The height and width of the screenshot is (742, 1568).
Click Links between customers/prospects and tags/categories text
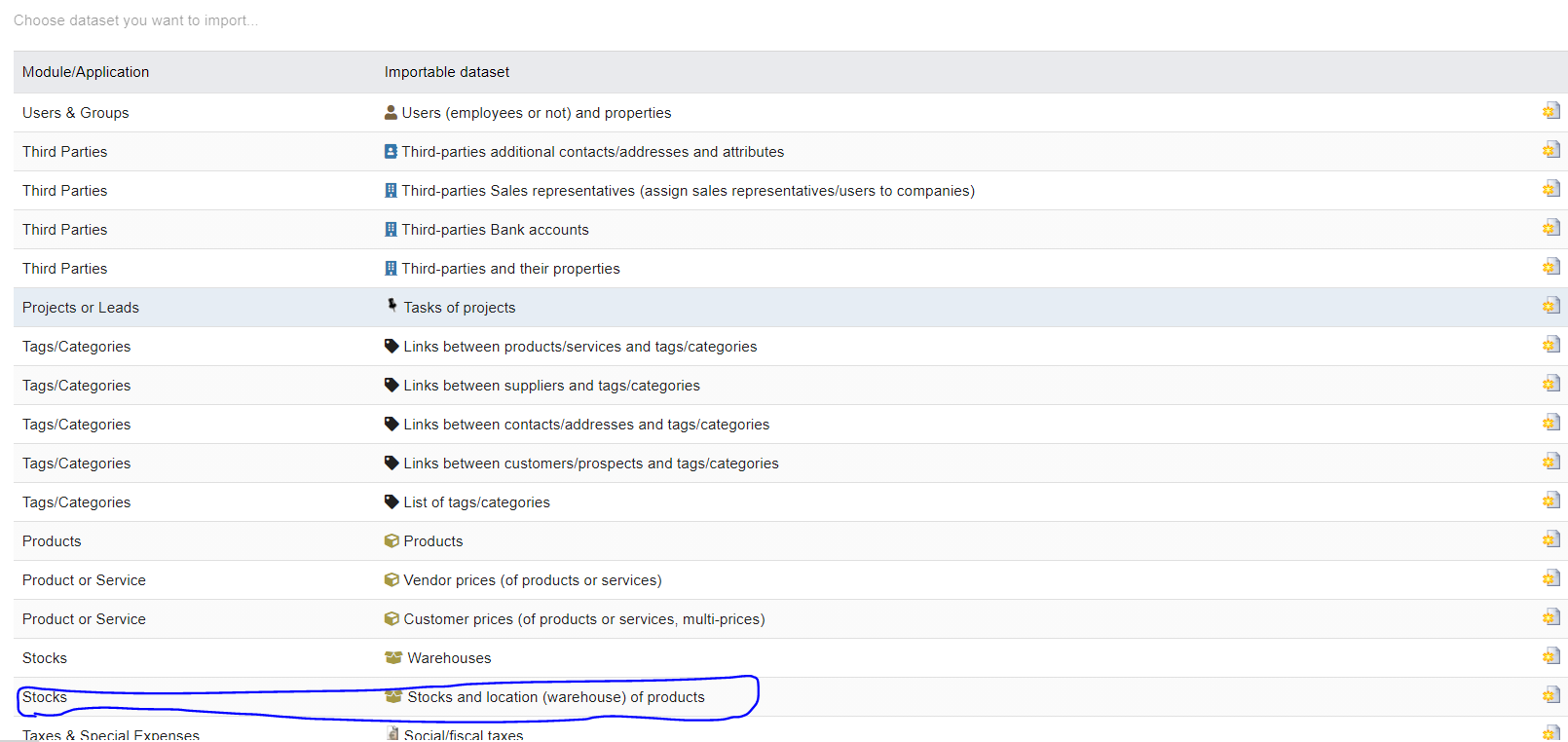tap(591, 464)
